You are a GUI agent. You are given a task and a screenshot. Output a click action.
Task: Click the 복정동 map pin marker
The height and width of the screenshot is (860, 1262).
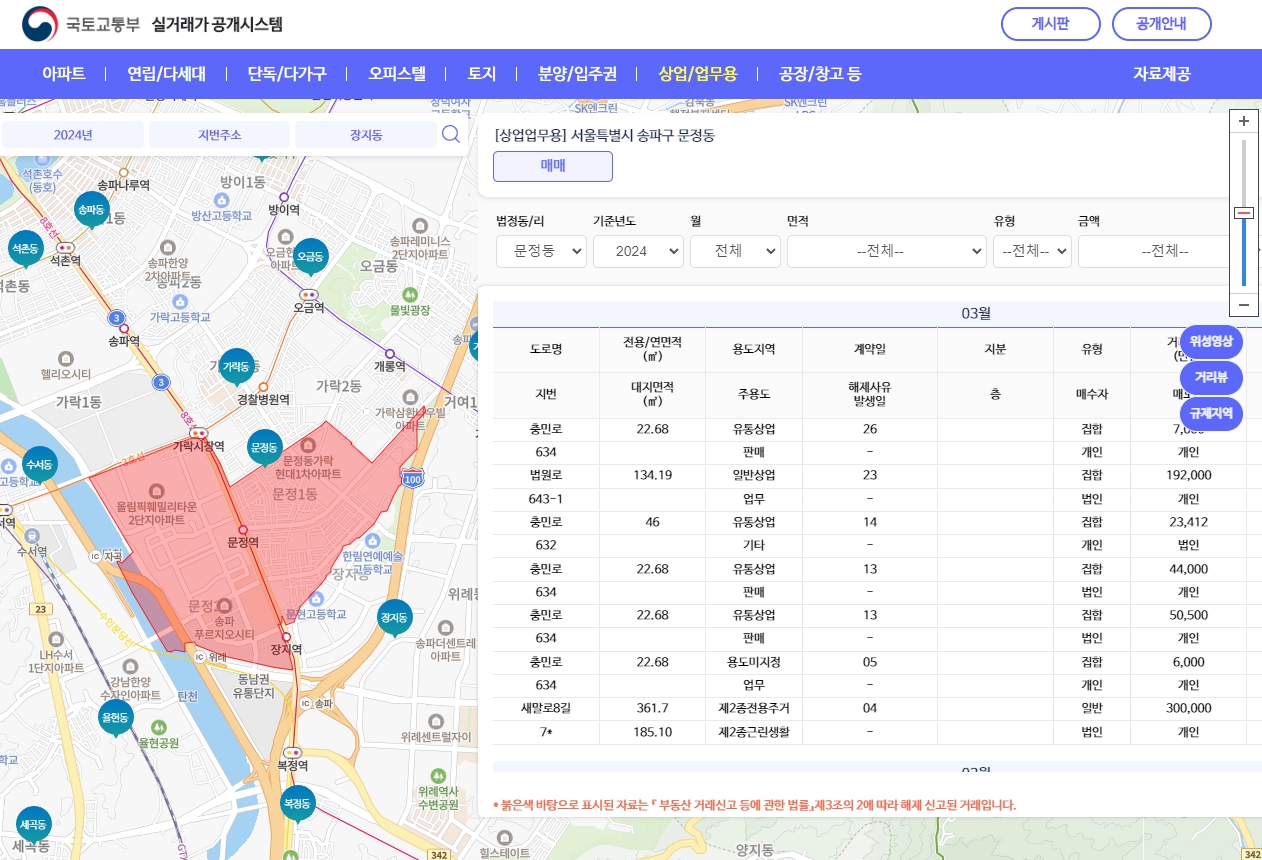point(298,803)
